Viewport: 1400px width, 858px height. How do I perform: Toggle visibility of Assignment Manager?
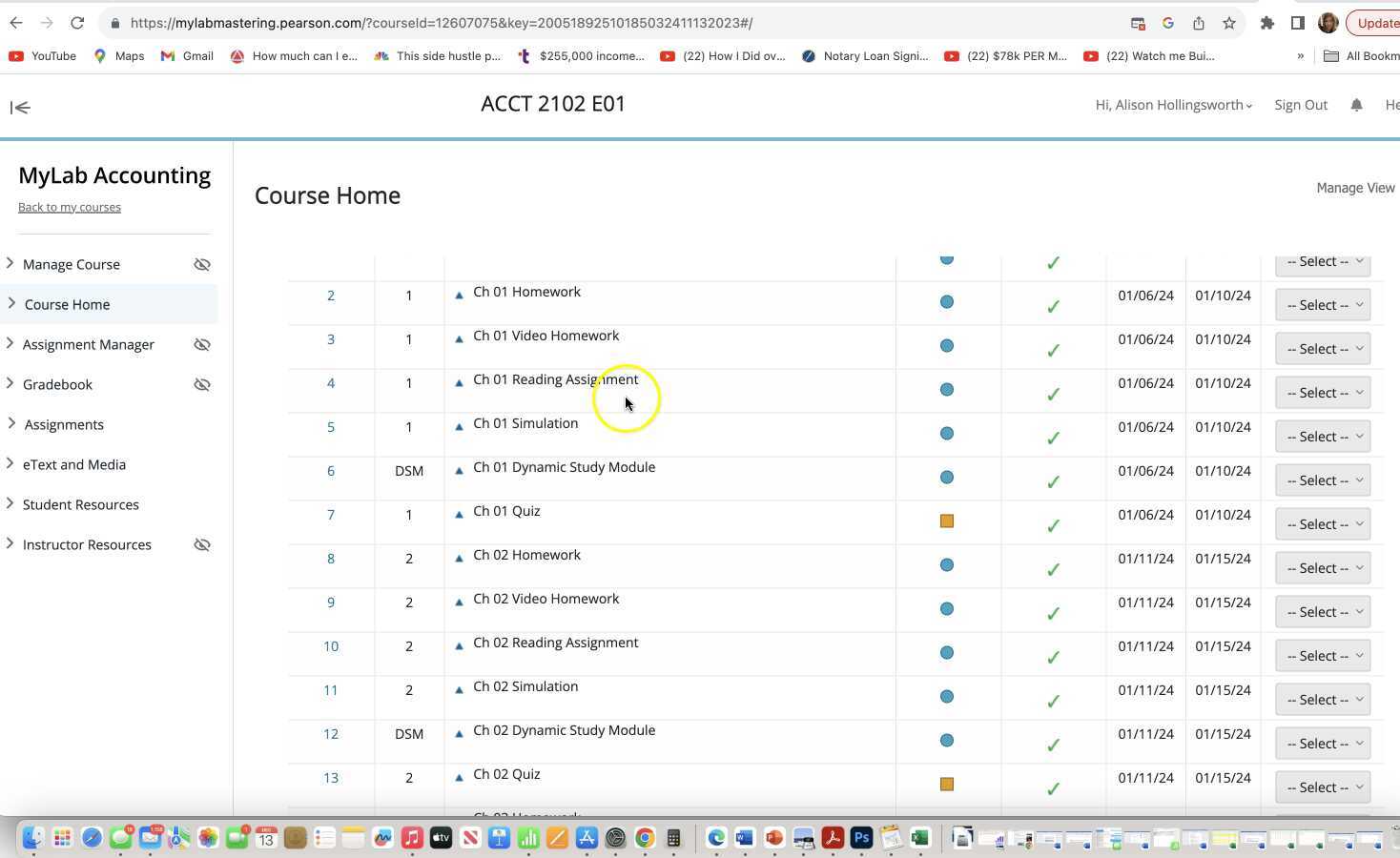[201, 344]
